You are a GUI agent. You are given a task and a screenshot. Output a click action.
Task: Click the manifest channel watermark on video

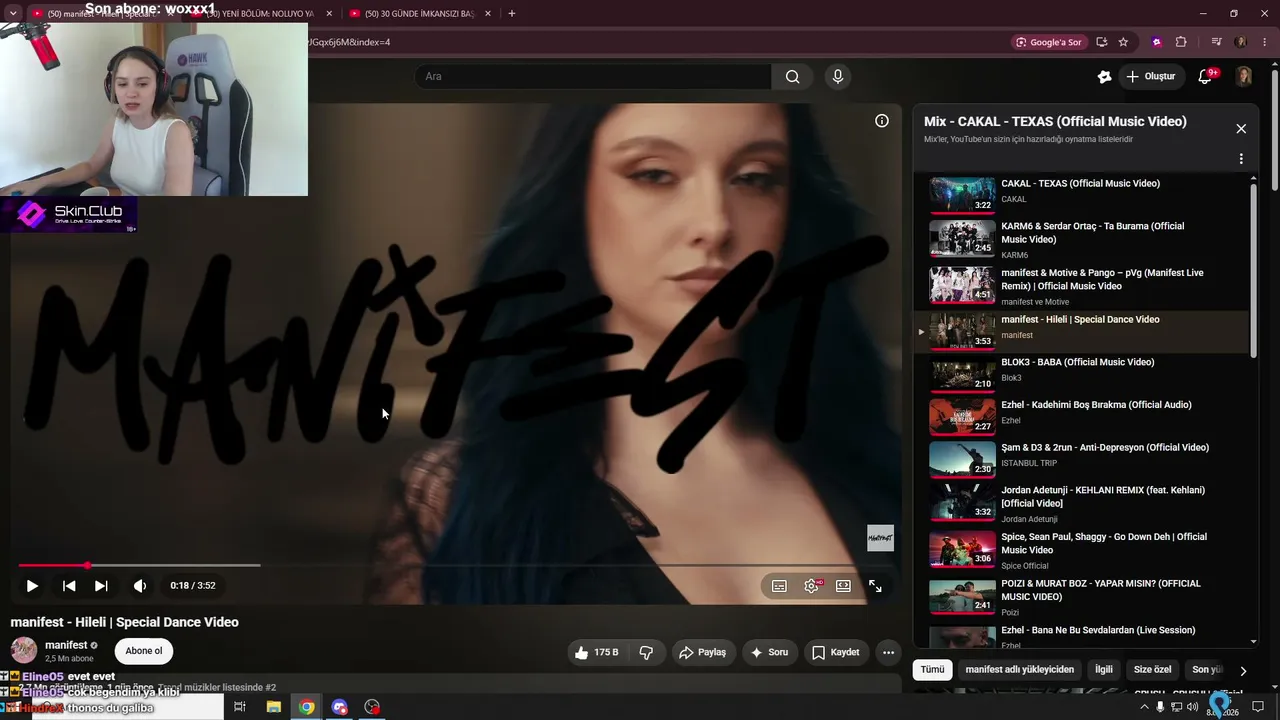click(x=880, y=538)
